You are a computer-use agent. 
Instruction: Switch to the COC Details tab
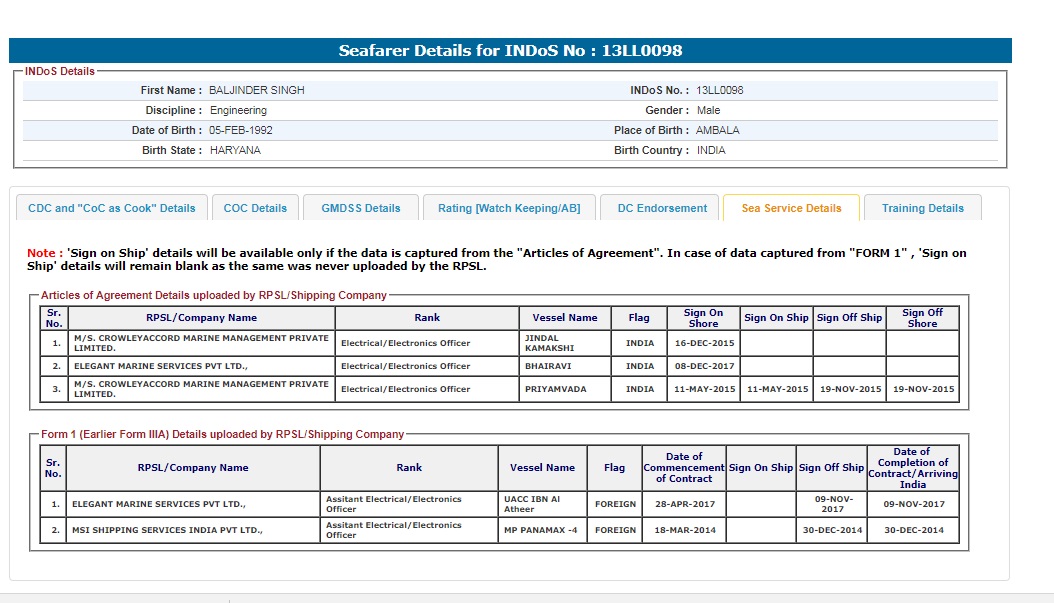(255, 208)
